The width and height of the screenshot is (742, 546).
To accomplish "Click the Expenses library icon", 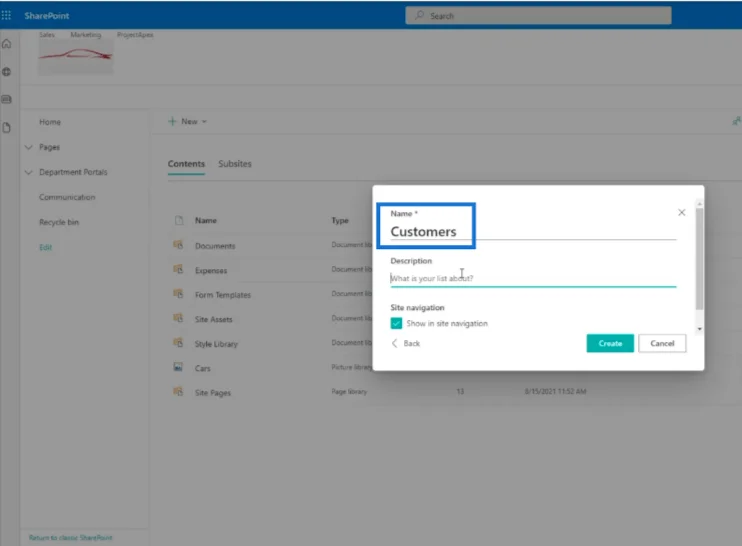I will tap(178, 270).
